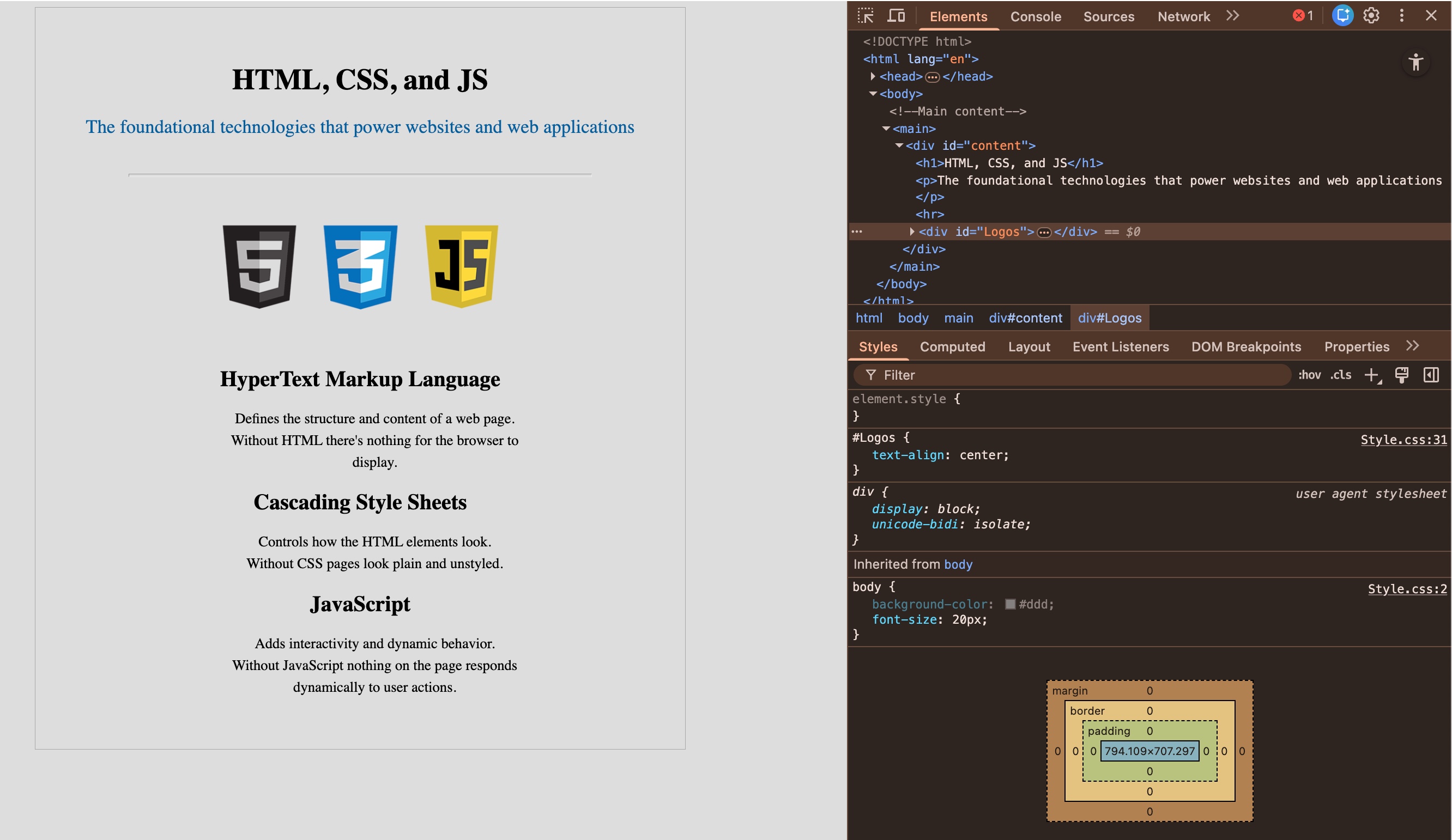Select the inspect element cursor tool
The image size is (1452, 840).
(866, 16)
